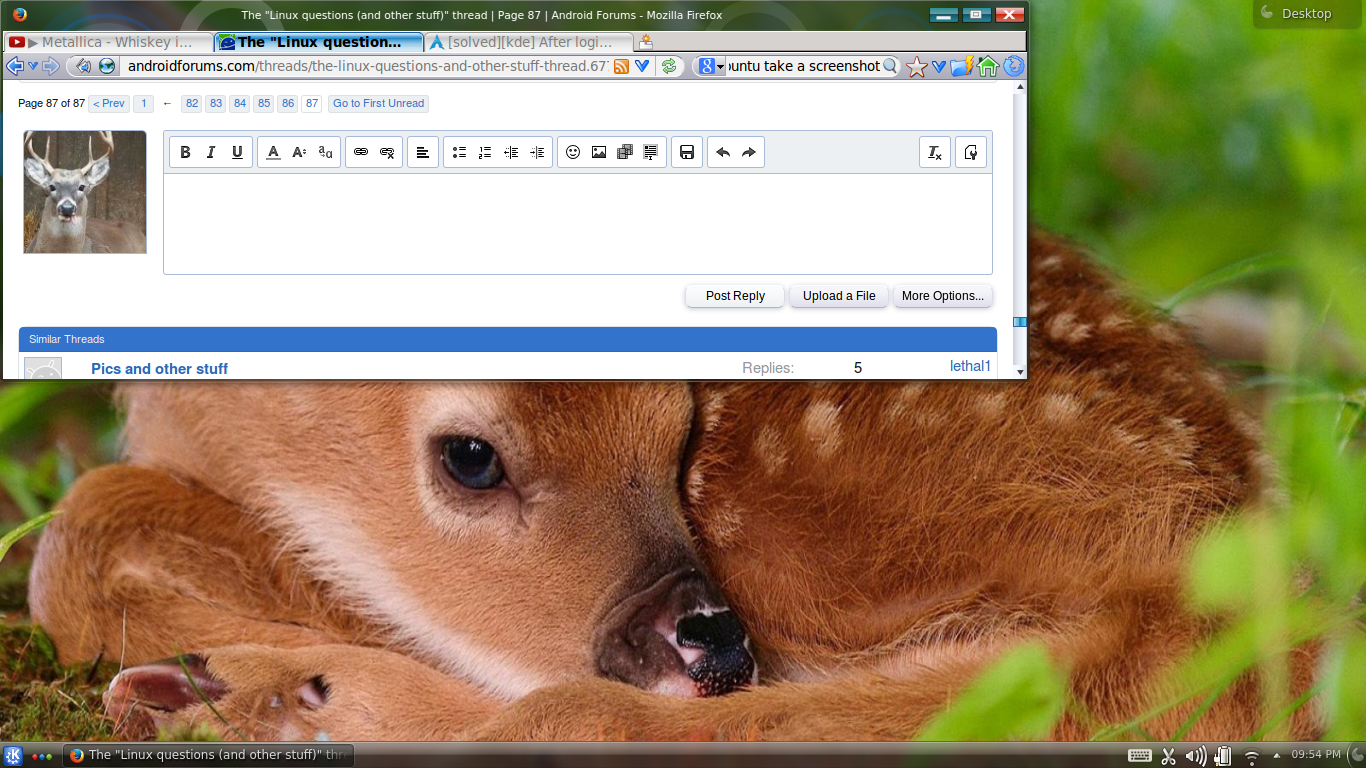The height and width of the screenshot is (768, 1366).
Task: Go to page 86 of the thread
Action: coord(288,103)
